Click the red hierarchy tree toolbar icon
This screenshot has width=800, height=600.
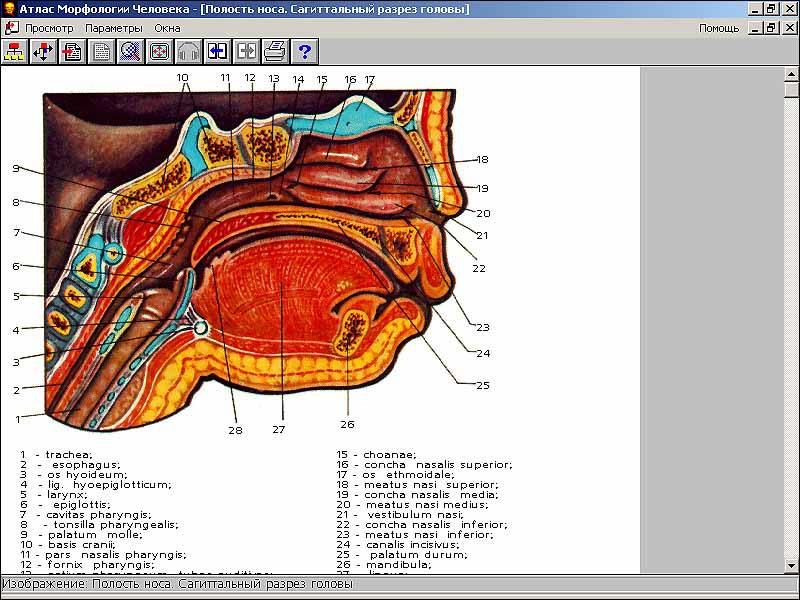coord(14,51)
